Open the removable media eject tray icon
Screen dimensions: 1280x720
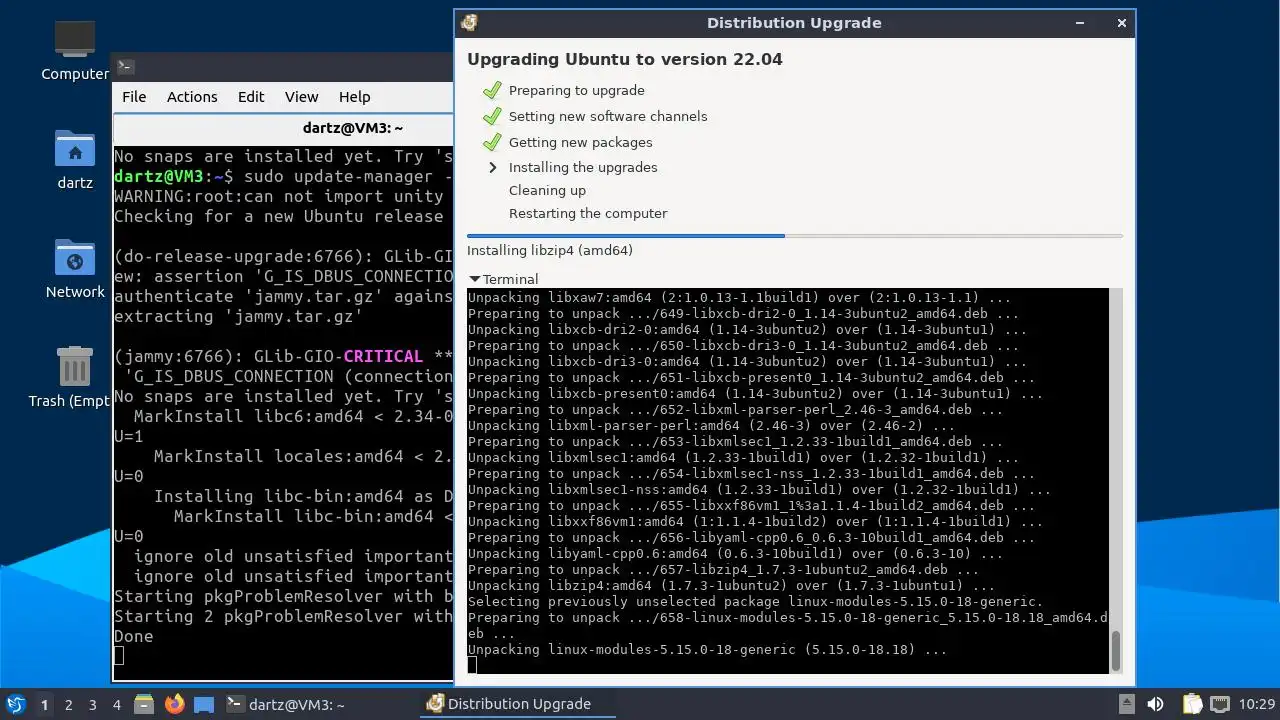pos(1126,704)
